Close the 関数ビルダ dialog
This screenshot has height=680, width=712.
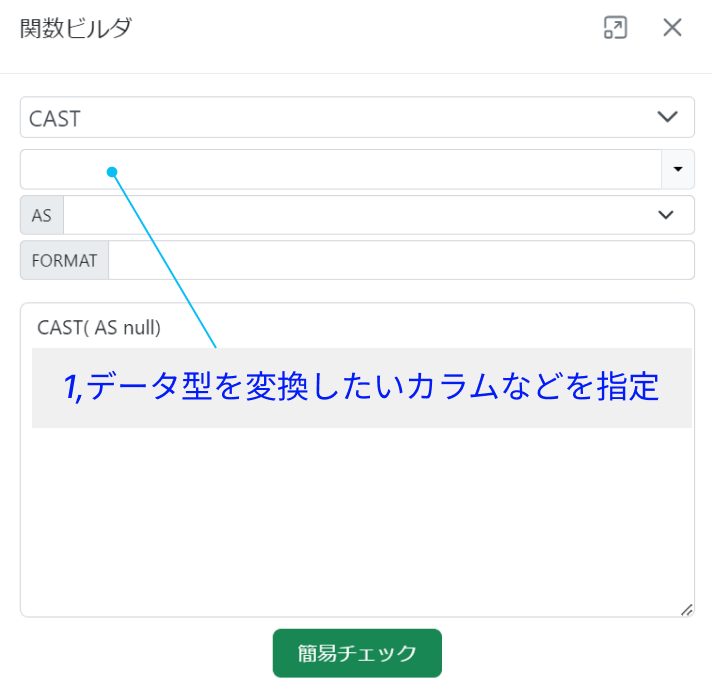pos(672,28)
